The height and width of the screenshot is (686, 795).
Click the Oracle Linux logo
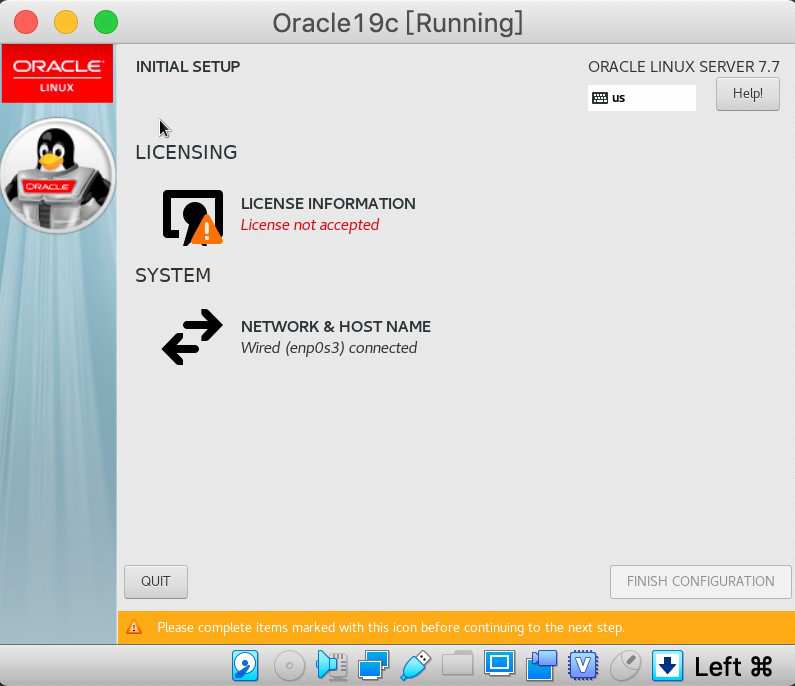click(57, 74)
